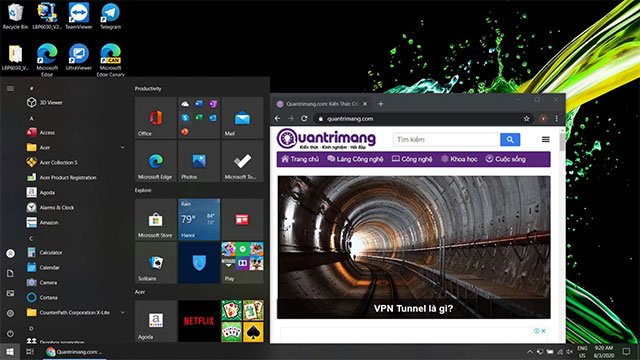The image size is (640, 360).
Task: Open the Microsoft To Do tile
Action: point(242,161)
